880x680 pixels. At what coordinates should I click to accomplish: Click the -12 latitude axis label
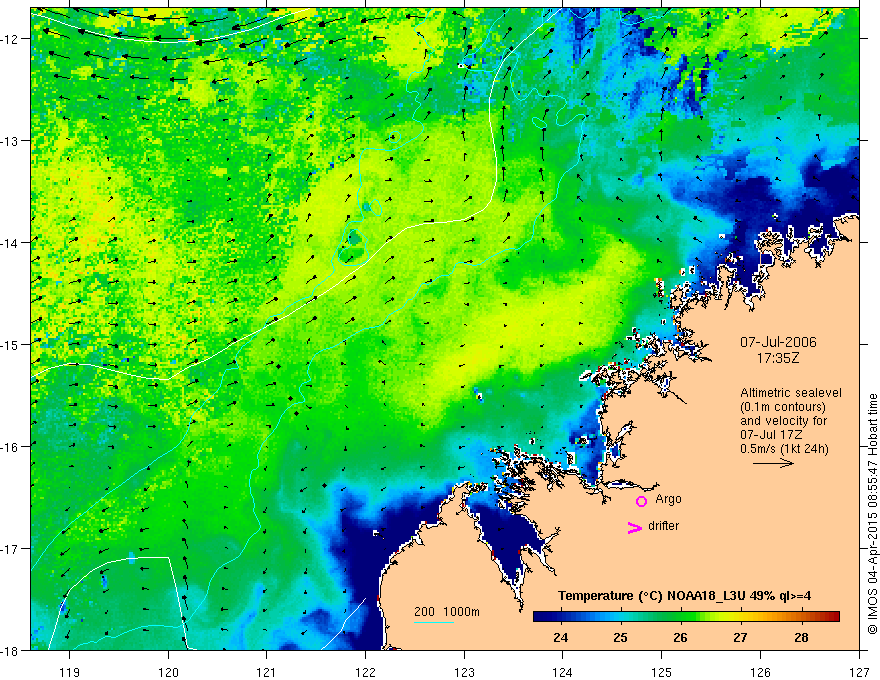pos(11,39)
